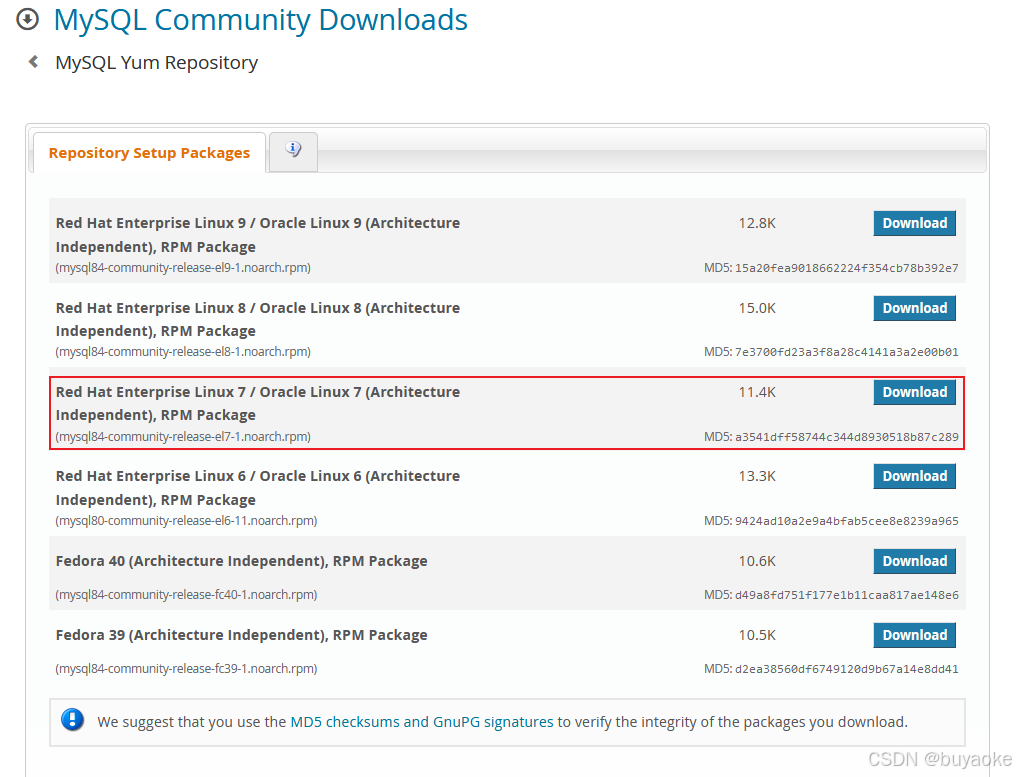The image size is (1016, 777).
Task: Open the MySQL Community Downloads heading link
Action: 260,20
